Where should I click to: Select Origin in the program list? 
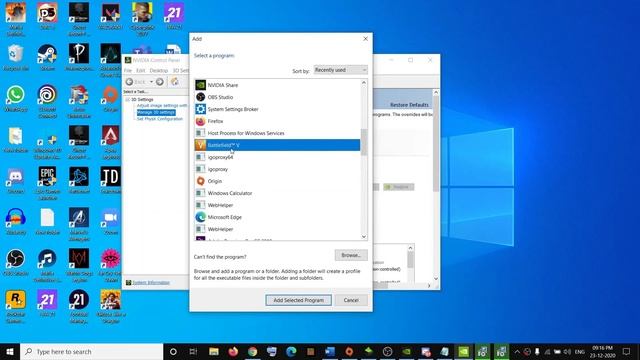coord(277,181)
